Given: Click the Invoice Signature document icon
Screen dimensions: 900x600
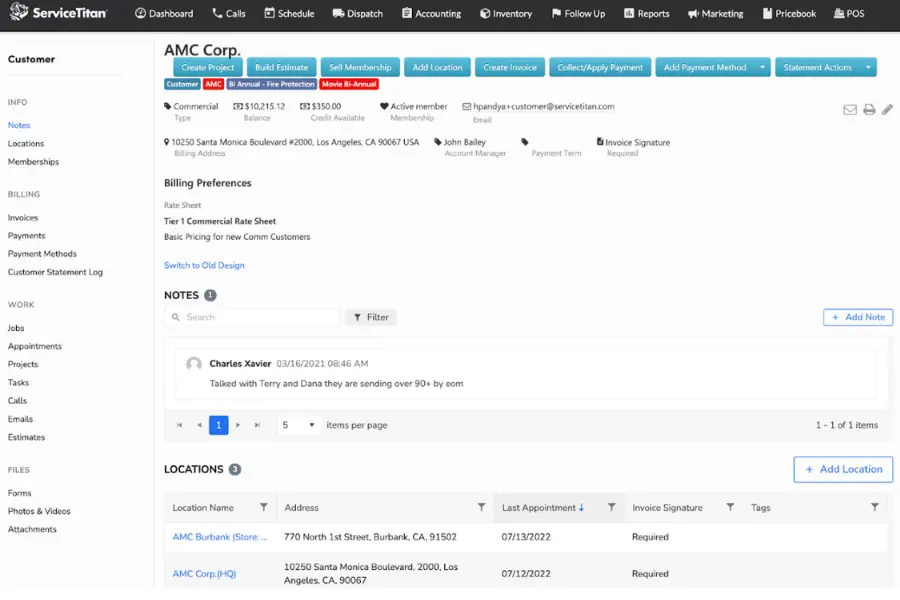Looking at the screenshot, I should click(600, 141).
